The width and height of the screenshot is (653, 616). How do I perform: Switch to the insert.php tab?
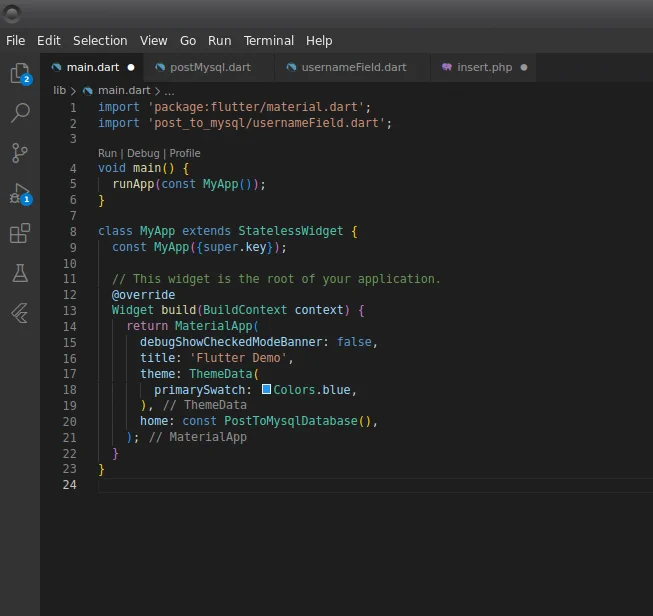click(x=484, y=67)
